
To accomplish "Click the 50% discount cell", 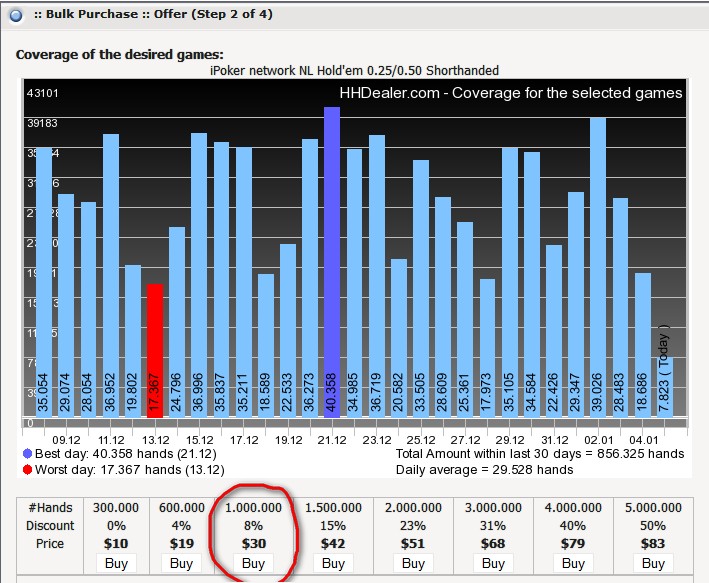I will click(653, 526).
